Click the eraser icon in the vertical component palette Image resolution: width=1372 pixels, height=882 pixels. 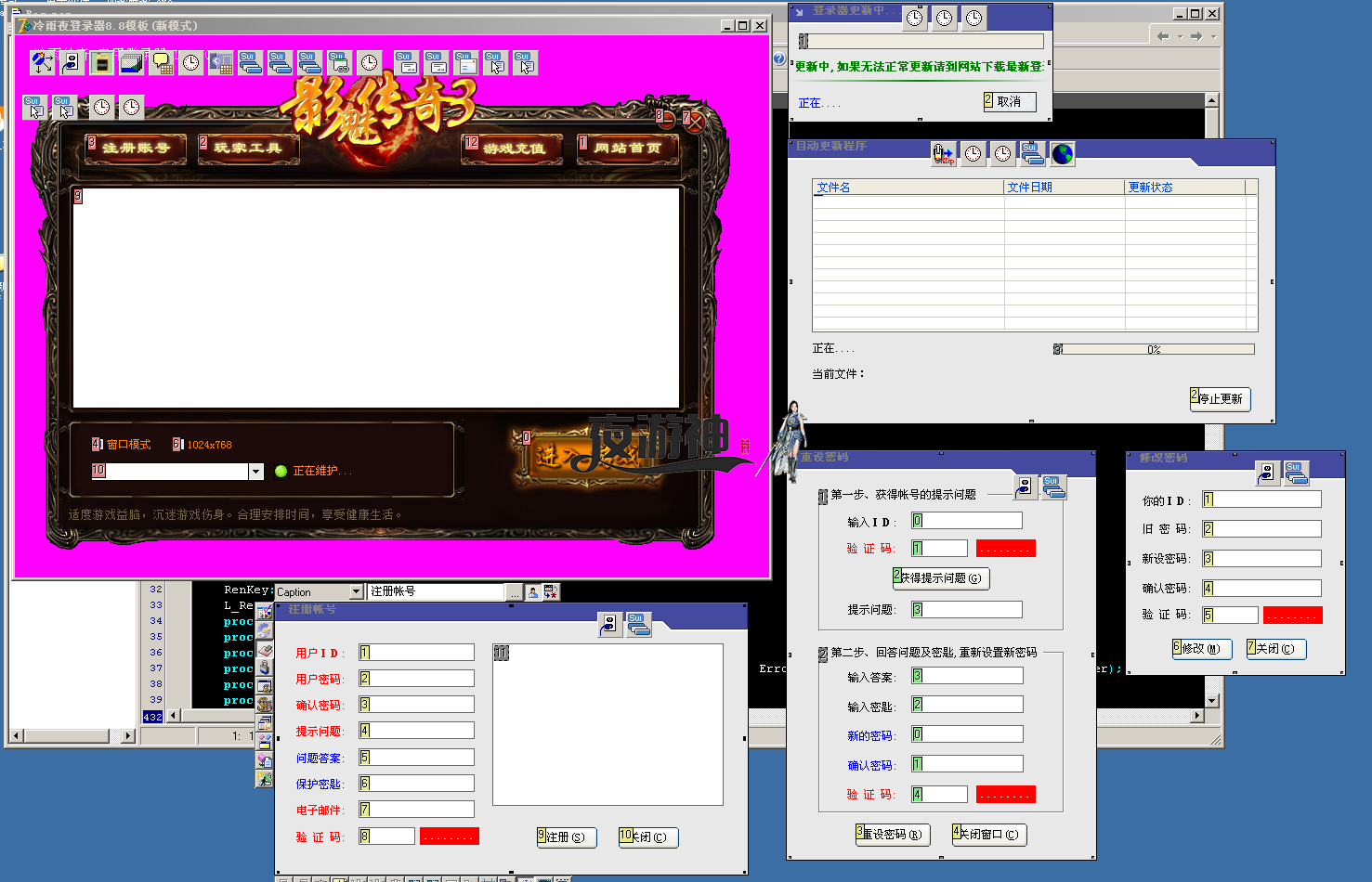[265, 649]
